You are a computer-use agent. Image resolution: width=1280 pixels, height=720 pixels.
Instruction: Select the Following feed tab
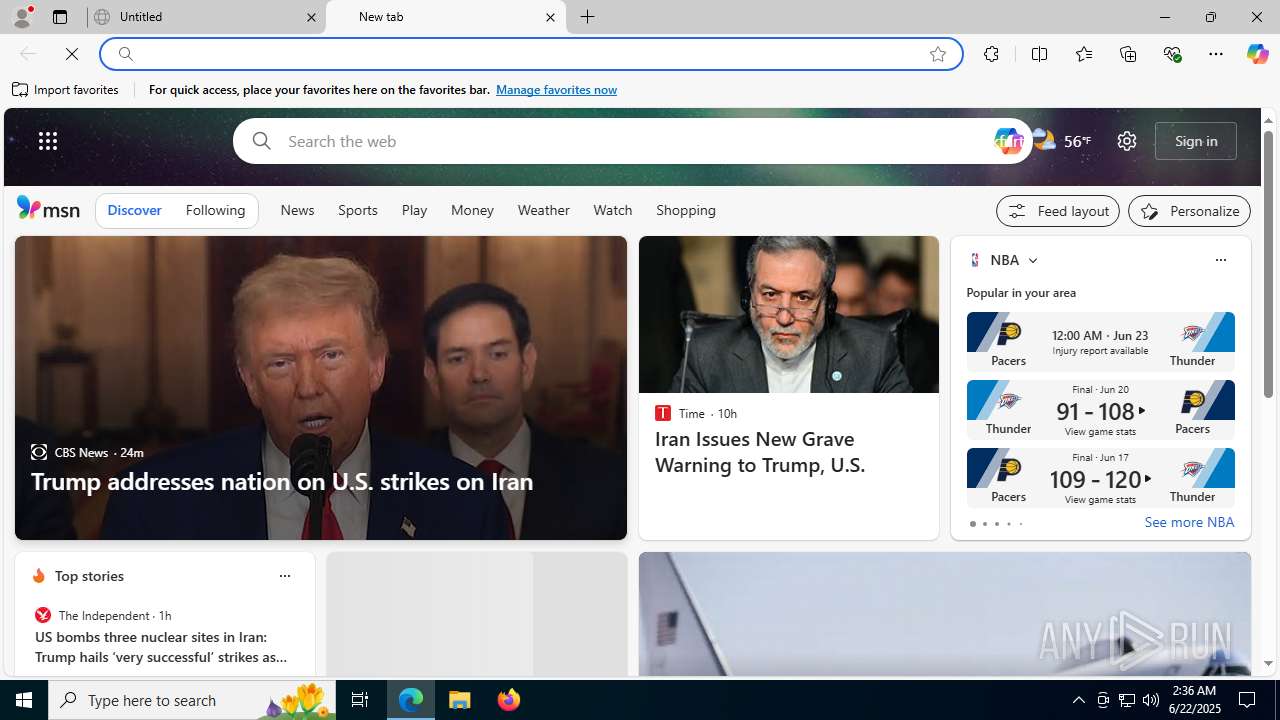click(x=215, y=210)
